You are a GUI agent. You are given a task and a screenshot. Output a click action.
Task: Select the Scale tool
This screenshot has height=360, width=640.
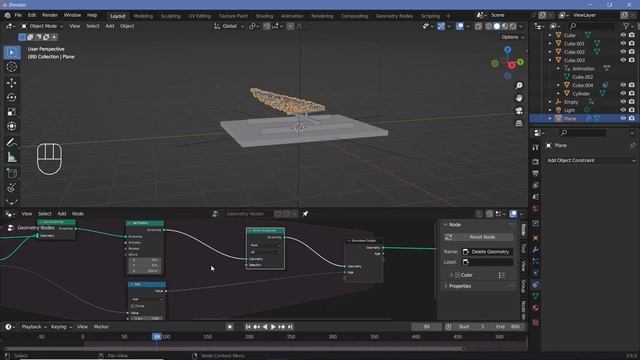pos(12,112)
